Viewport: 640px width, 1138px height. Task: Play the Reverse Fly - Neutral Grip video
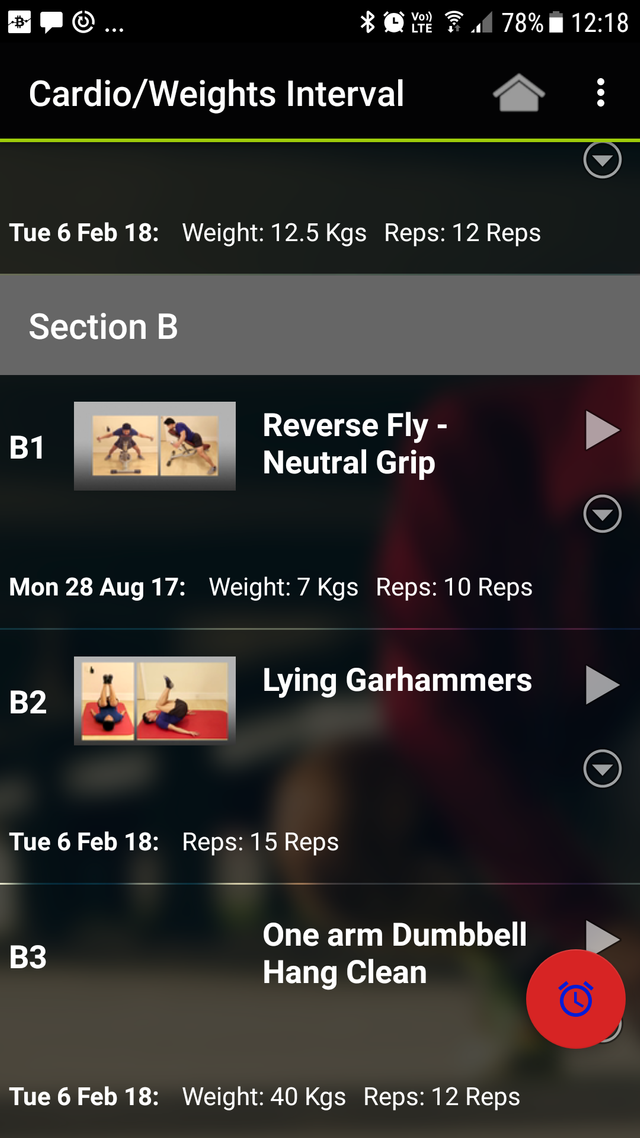602,430
